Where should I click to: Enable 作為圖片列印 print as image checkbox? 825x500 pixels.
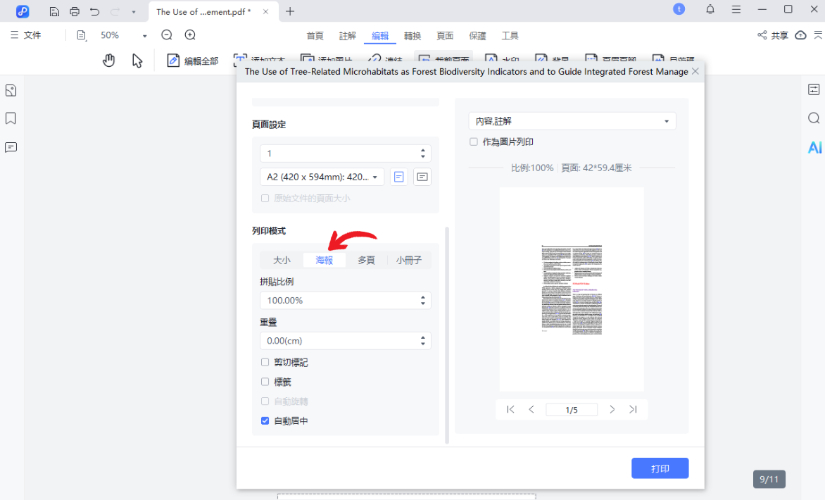point(474,142)
